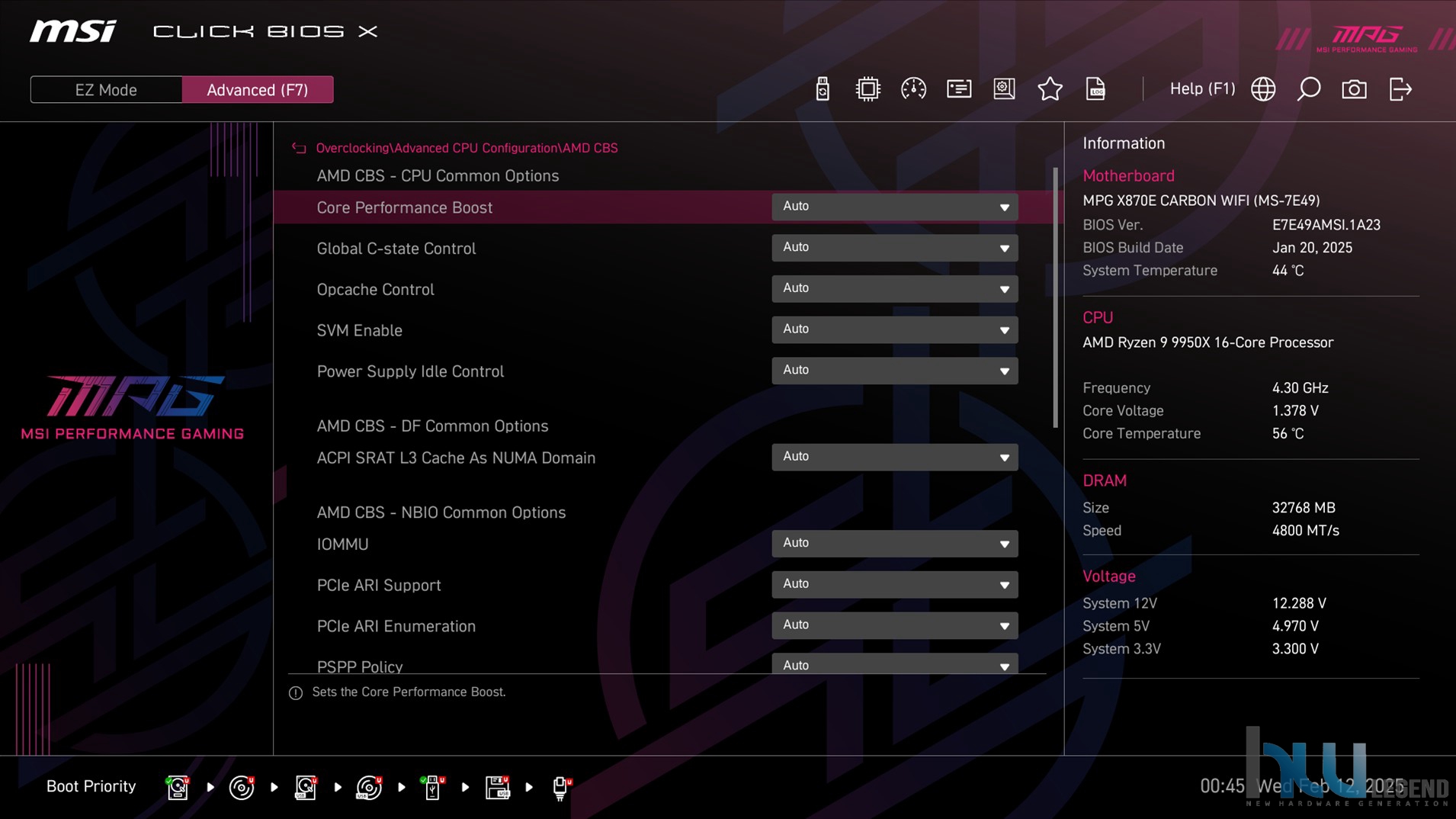Click the info icon beside the help description
Viewport: 1456px width, 819px height.
click(x=296, y=692)
